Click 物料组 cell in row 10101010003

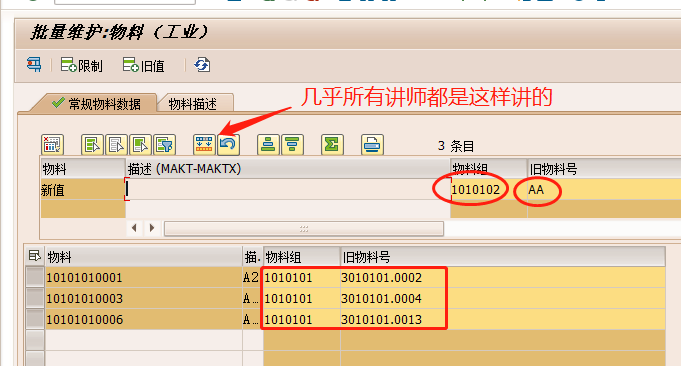[x=301, y=298]
